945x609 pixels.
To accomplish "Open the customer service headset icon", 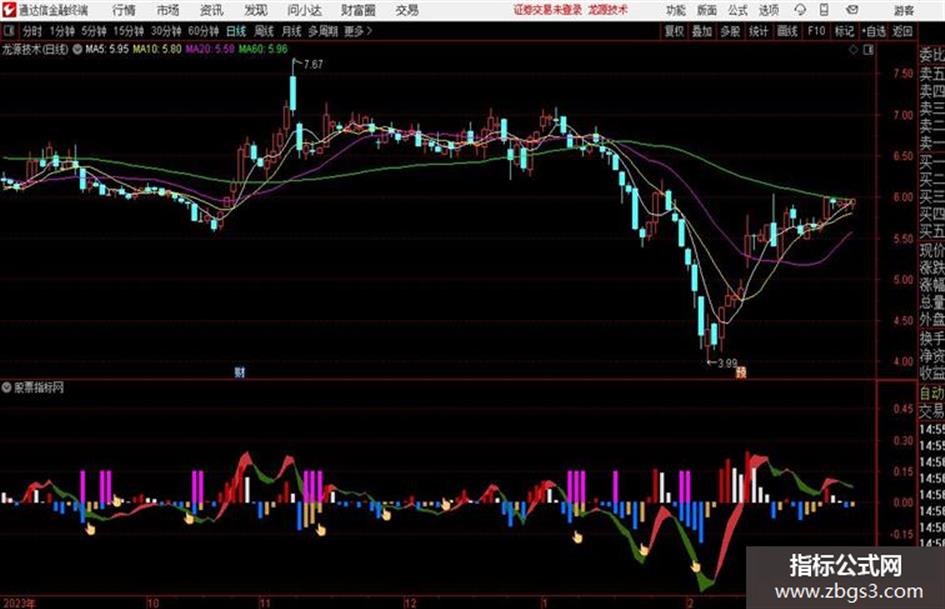I will [800, 10].
